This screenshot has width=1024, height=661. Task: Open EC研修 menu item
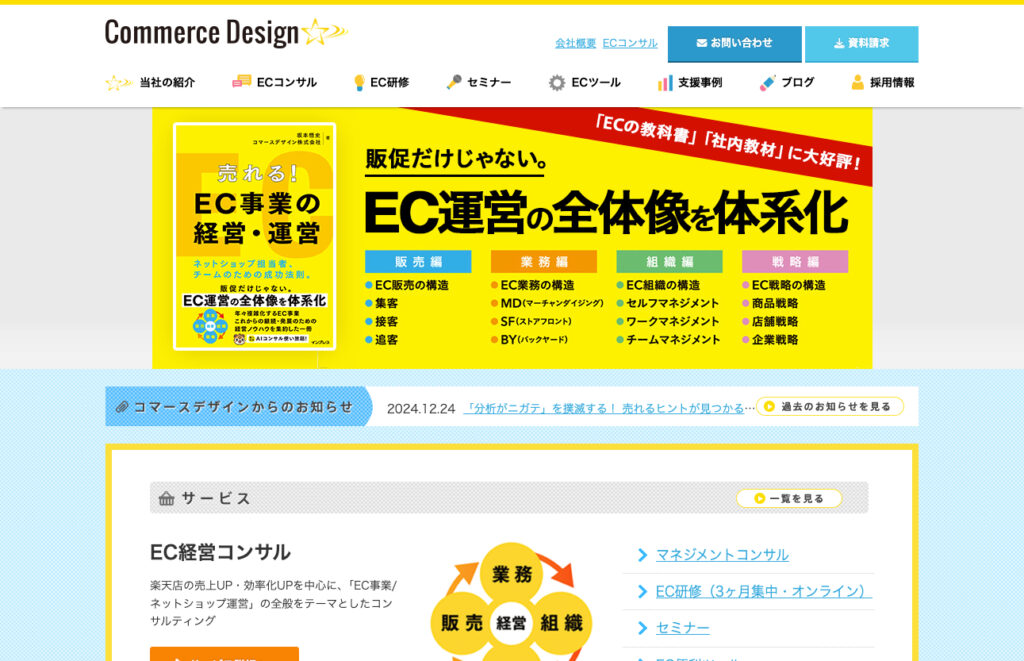[389, 82]
